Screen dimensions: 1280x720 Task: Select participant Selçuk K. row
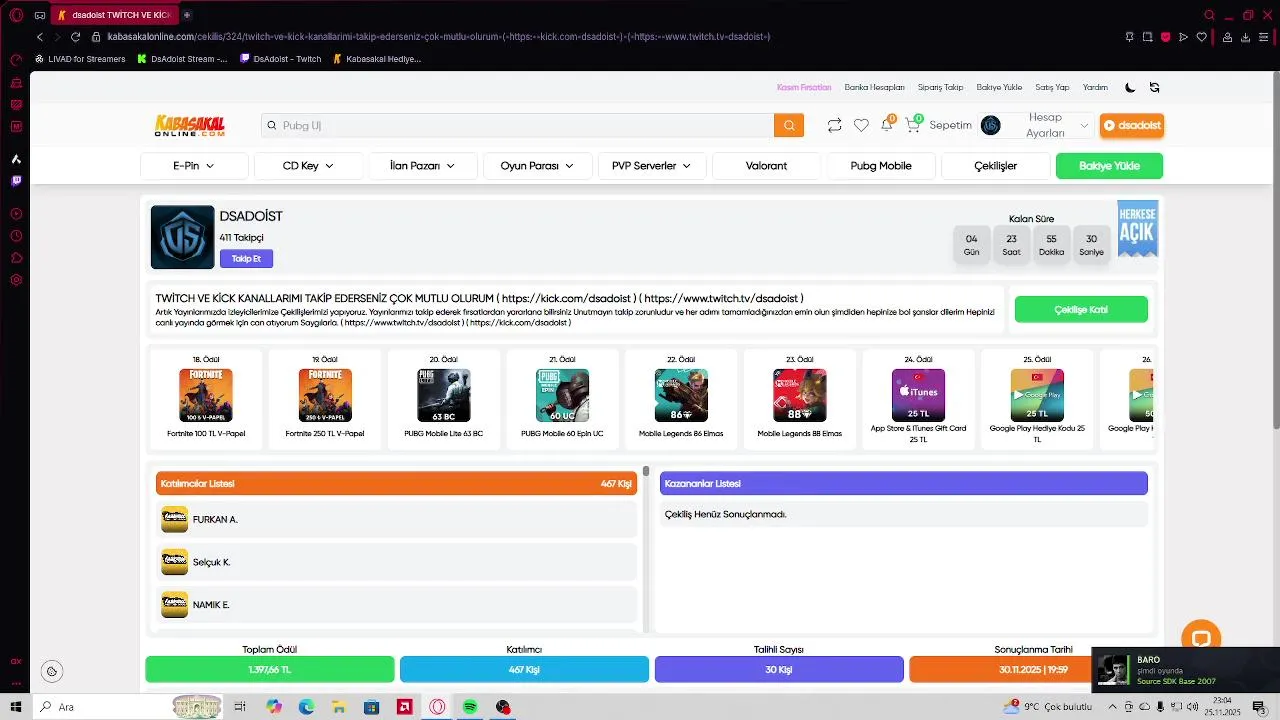pyautogui.click(x=396, y=562)
